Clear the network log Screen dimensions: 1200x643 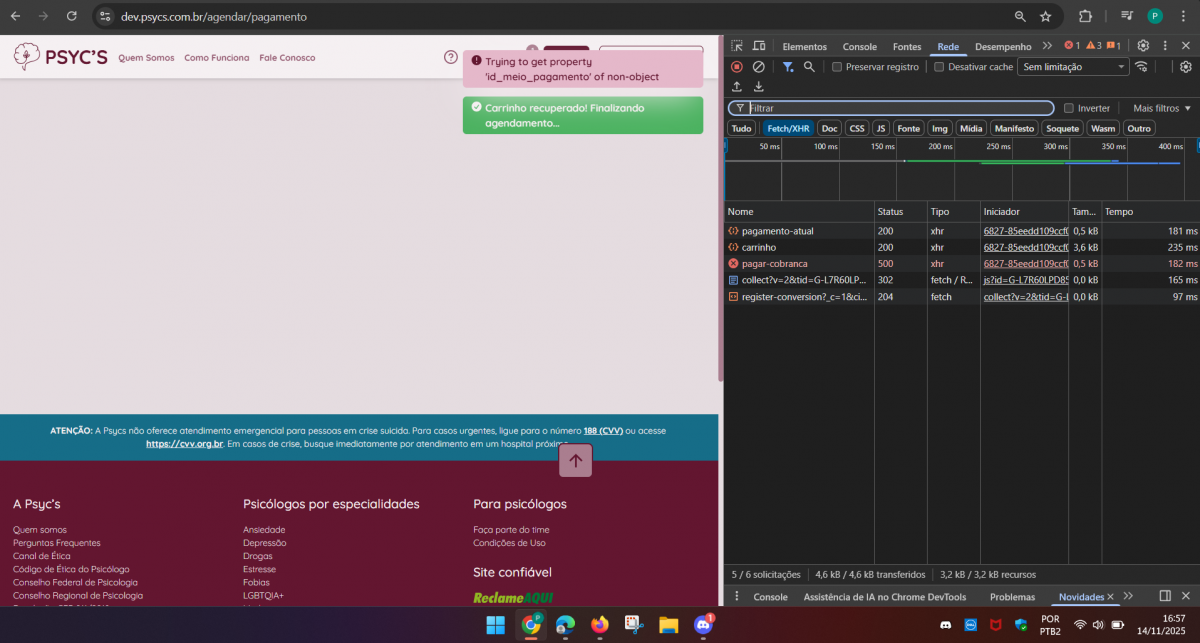click(759, 67)
